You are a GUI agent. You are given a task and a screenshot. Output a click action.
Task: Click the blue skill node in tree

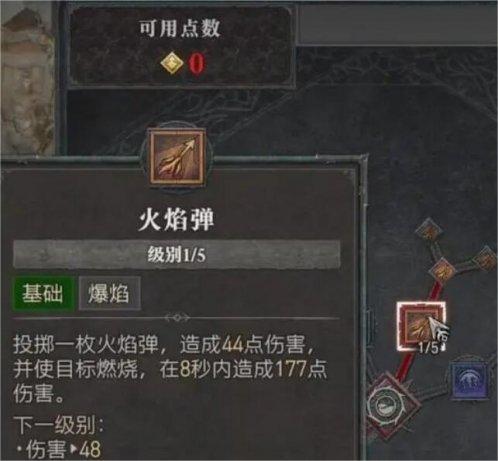point(470,380)
